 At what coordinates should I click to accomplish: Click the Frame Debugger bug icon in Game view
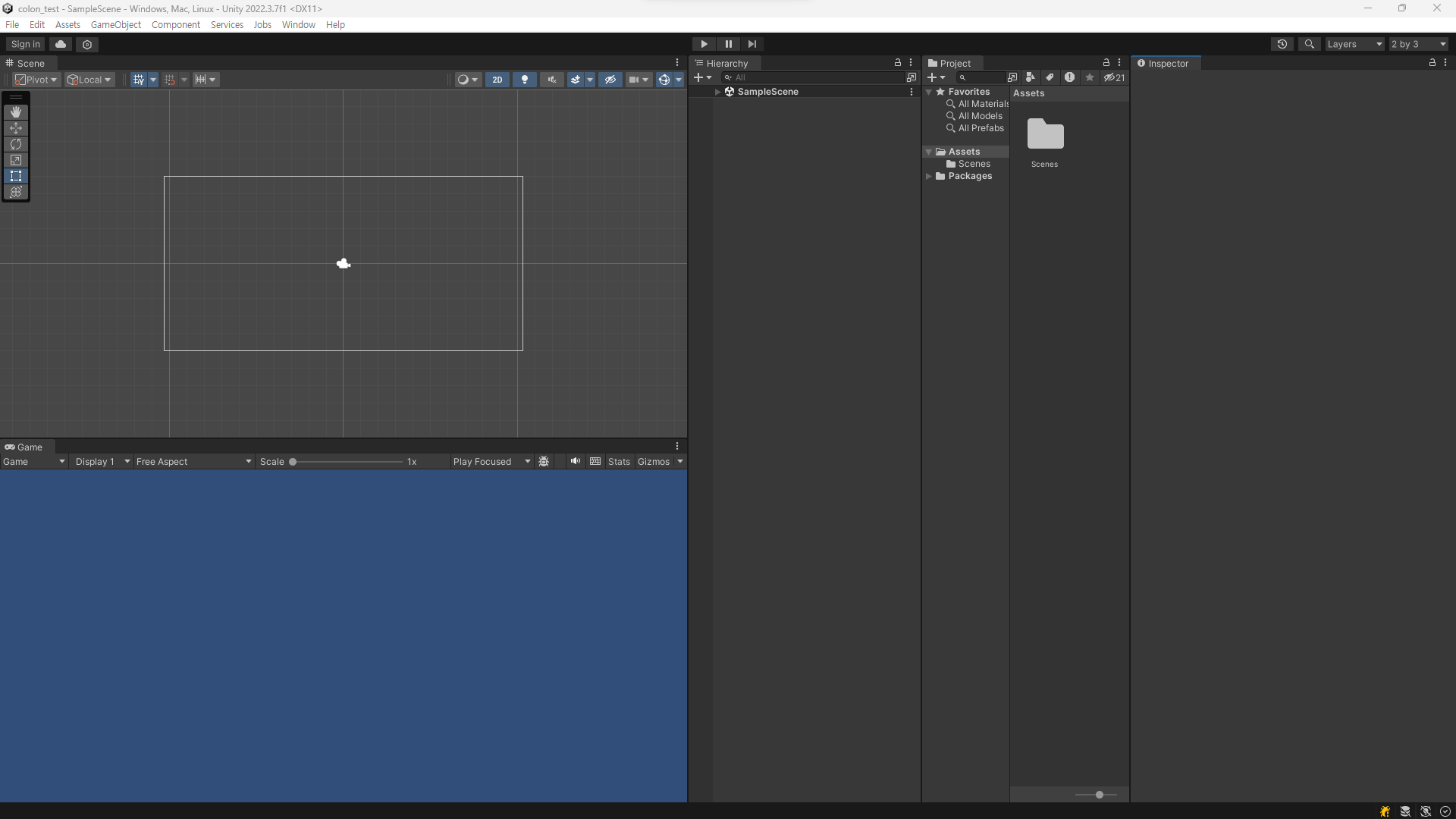tap(544, 461)
